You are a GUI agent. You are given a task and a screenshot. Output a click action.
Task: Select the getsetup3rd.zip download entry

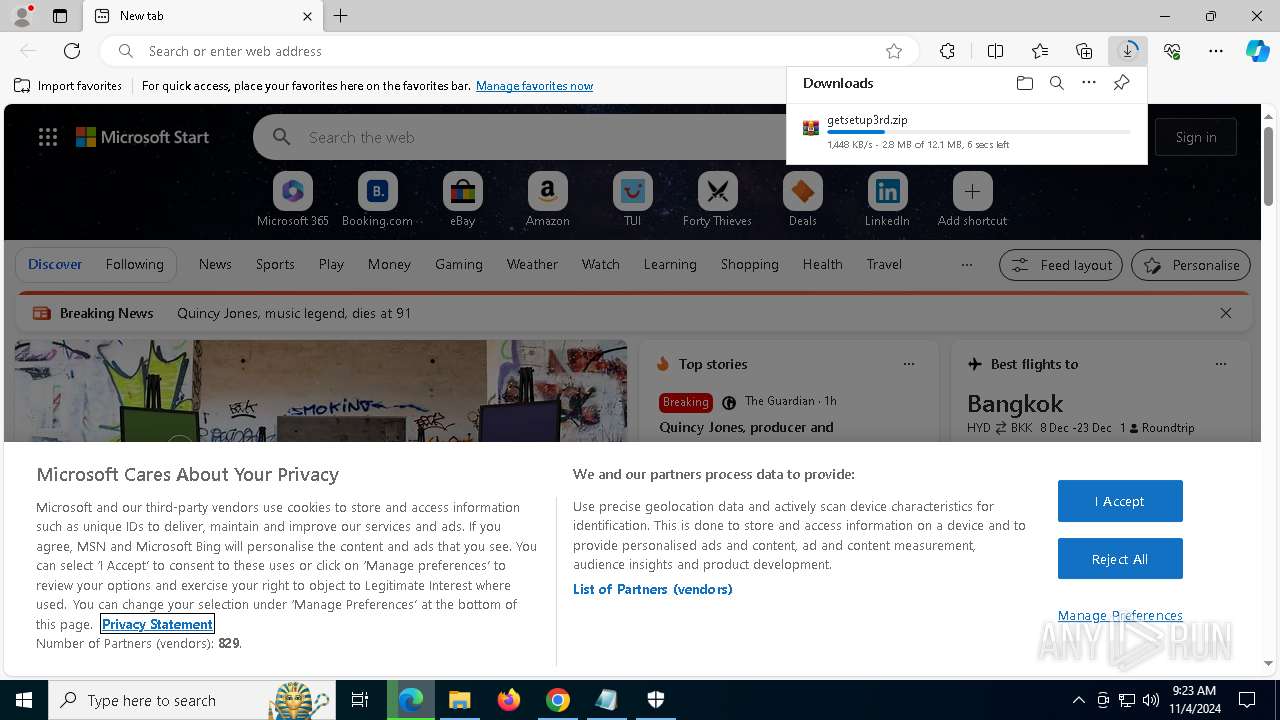(x=967, y=132)
